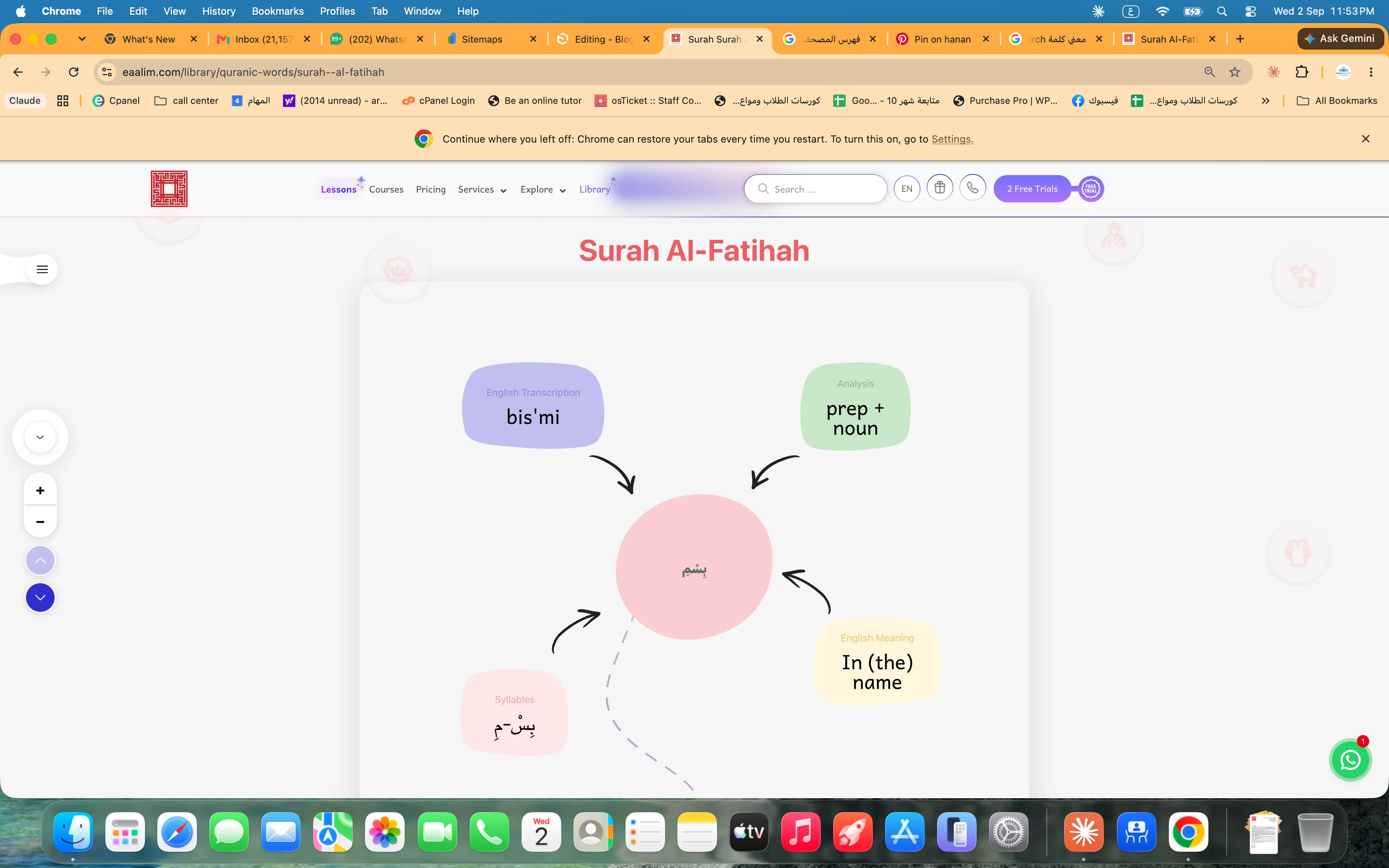Open the Chrome three-dot menu
Viewport: 1389px width, 868px height.
(x=1371, y=72)
